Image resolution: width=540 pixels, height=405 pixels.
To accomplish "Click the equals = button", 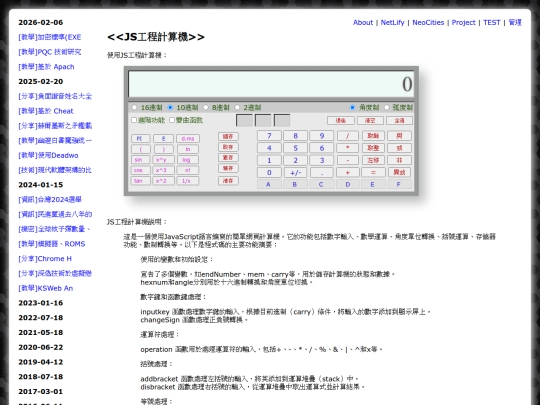I will 373,173.
